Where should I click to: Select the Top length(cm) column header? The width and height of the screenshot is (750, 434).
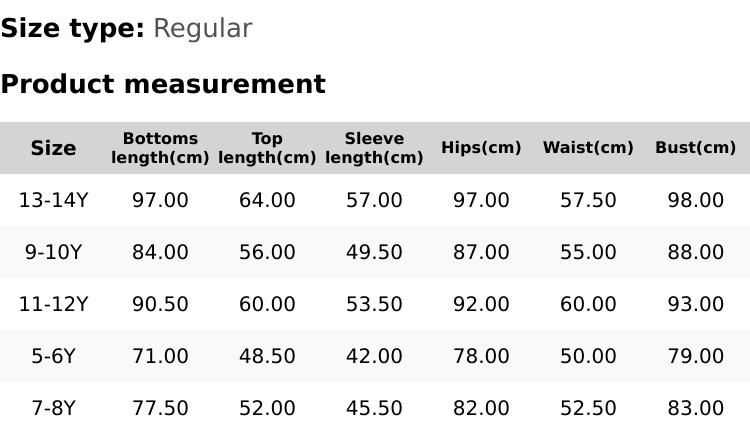click(x=267, y=148)
